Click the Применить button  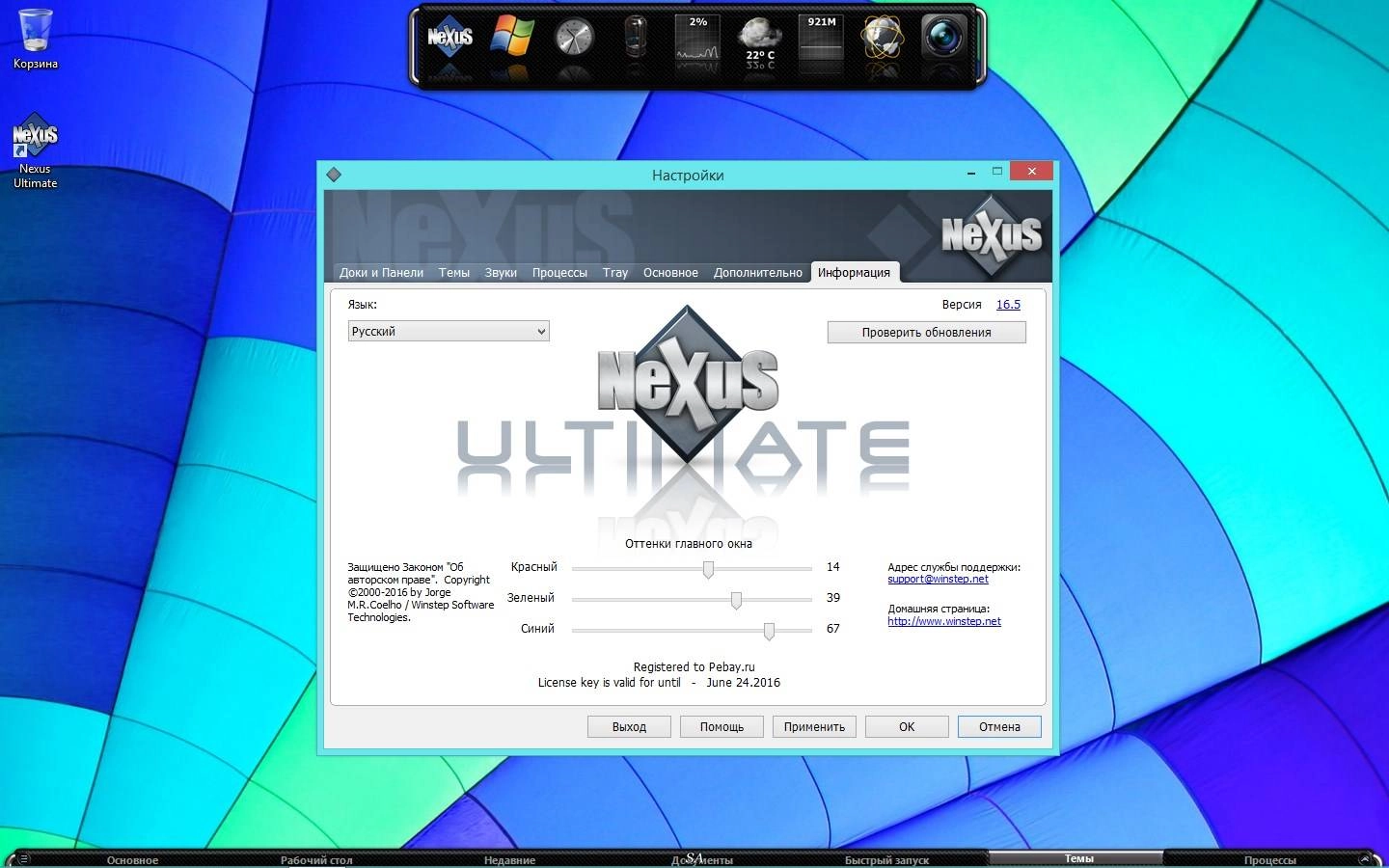point(814,726)
